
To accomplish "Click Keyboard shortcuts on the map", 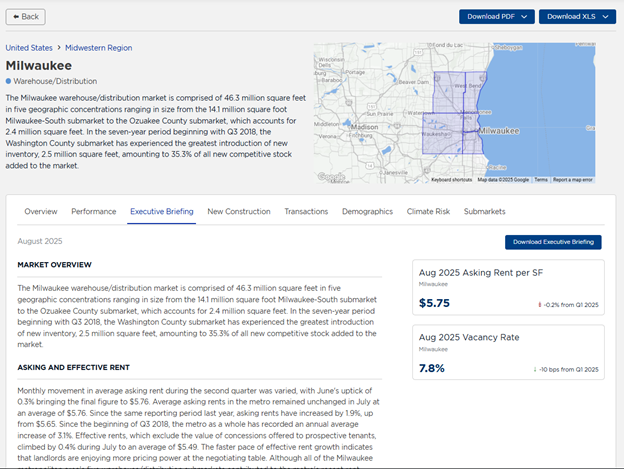I will click(452, 180).
